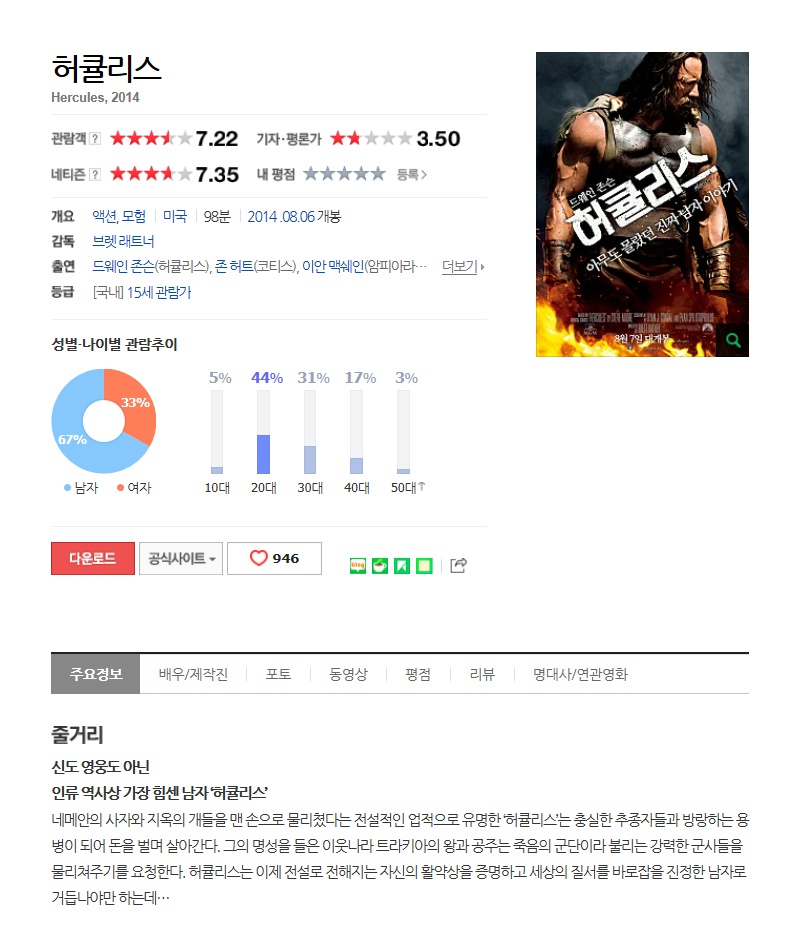Click the green memo square icon
The image size is (794, 931).
coord(425,566)
